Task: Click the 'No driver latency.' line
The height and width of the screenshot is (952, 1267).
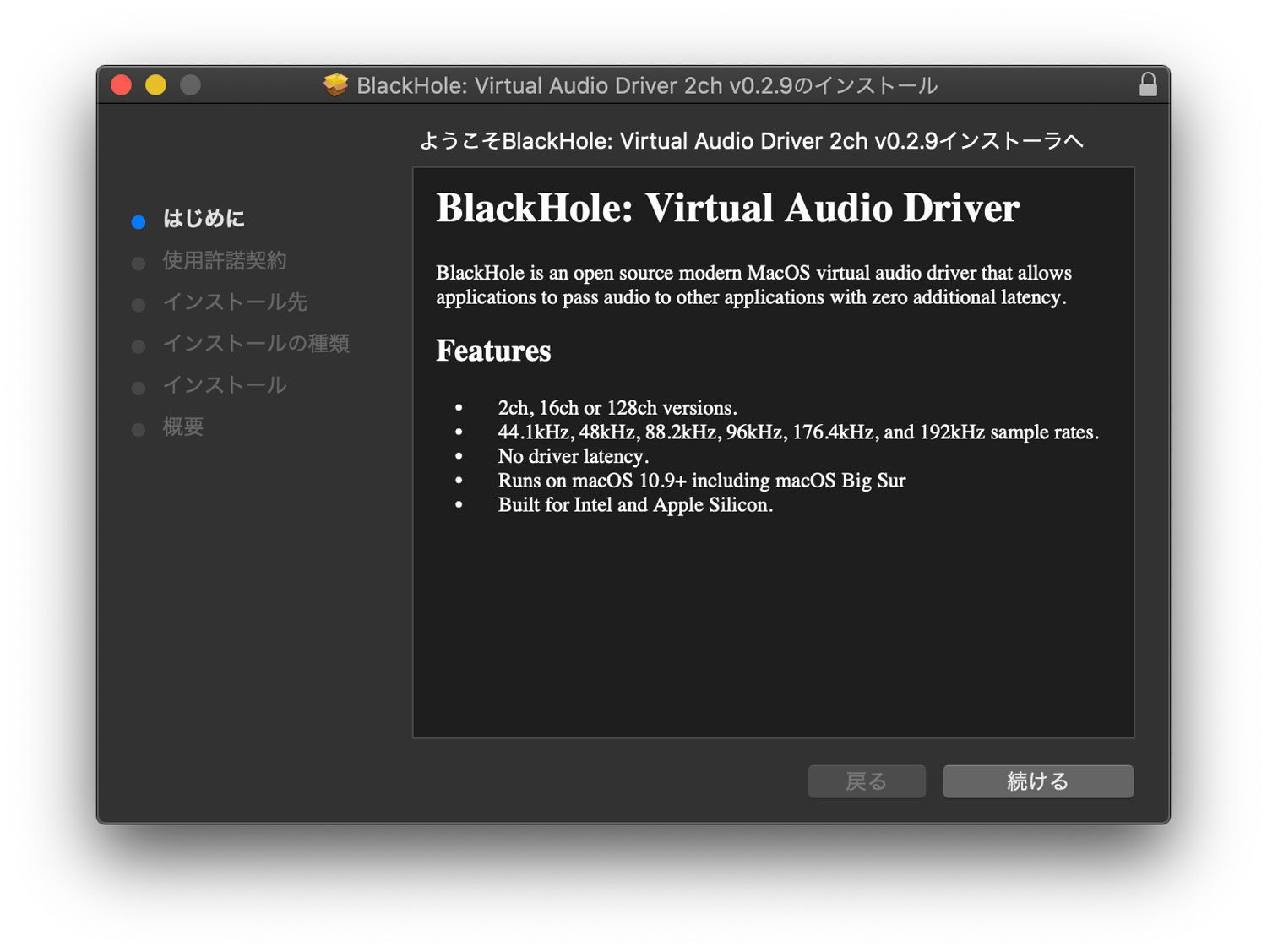Action: (574, 457)
